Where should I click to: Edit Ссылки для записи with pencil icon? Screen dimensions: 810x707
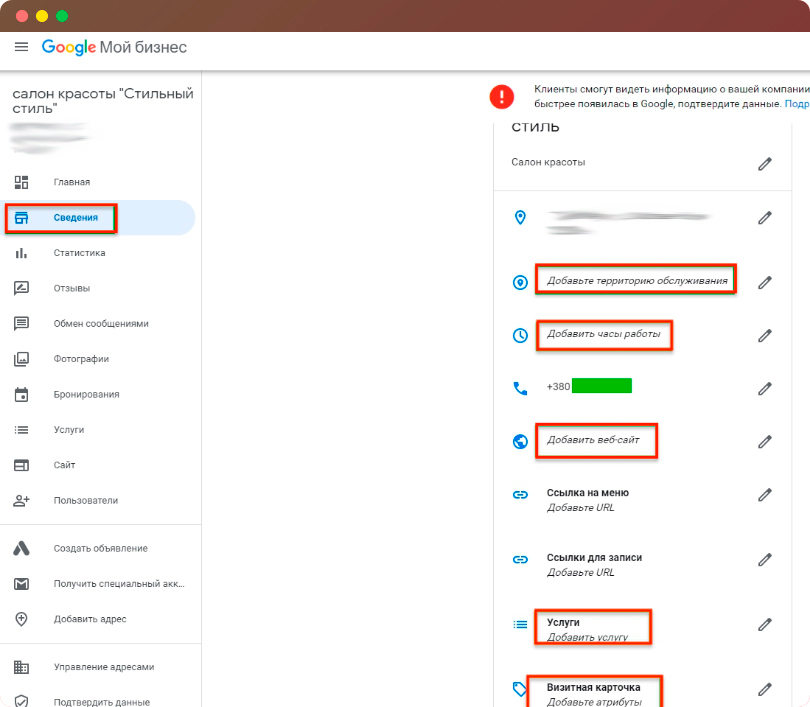(x=765, y=559)
